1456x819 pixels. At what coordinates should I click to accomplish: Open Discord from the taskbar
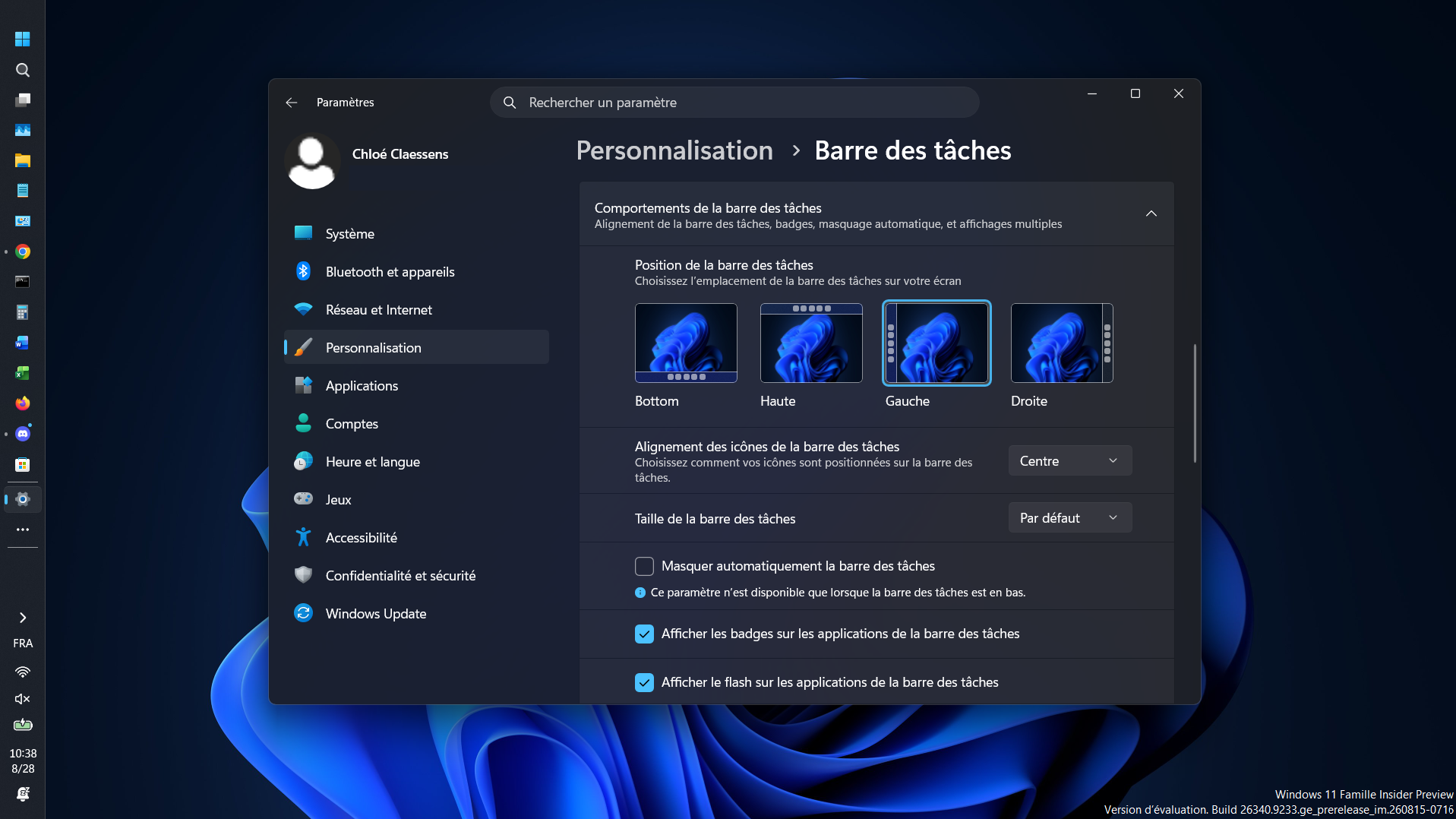23,434
